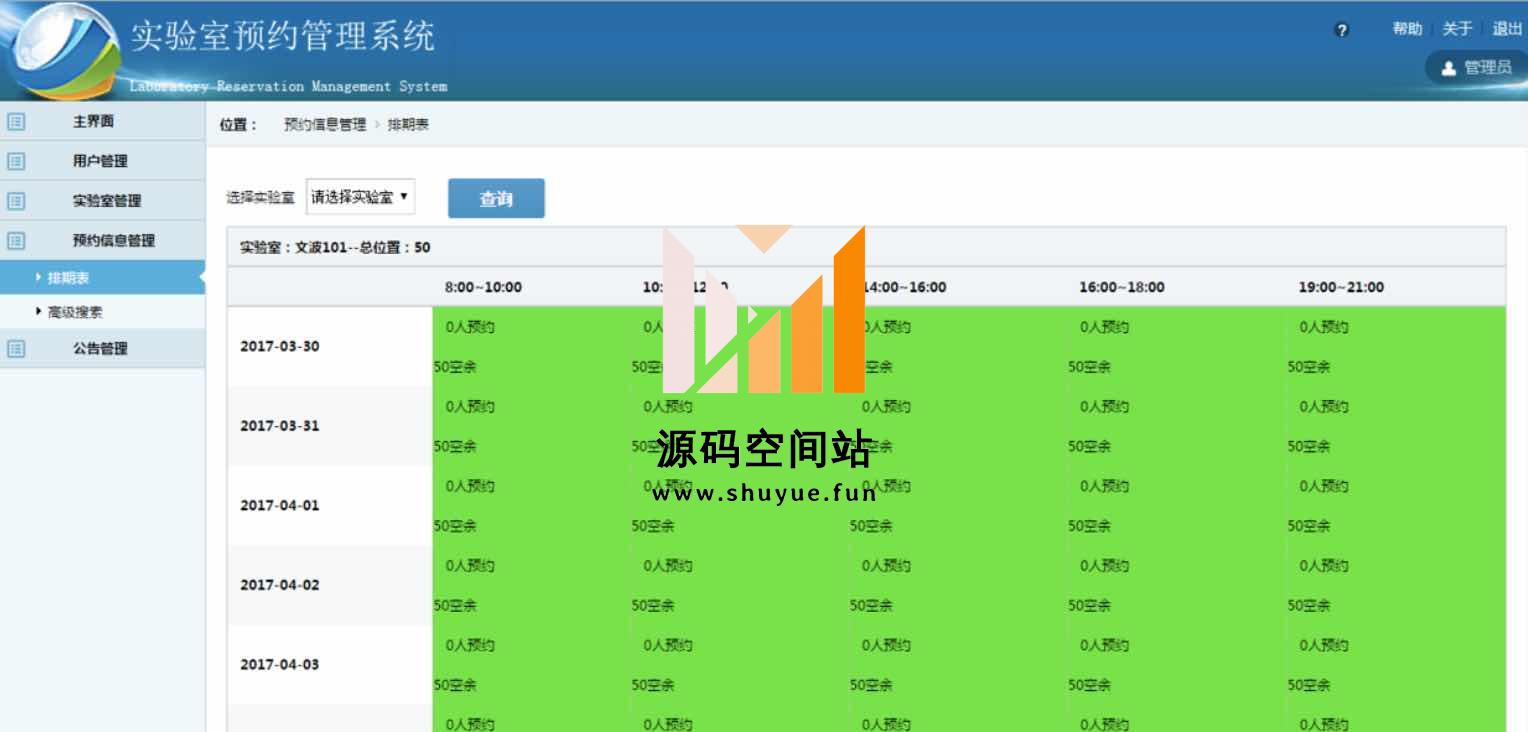Click 0人预约 for 2017-03-30 at 16:00~18:00
This screenshot has height=732, width=1528.
coord(1104,327)
